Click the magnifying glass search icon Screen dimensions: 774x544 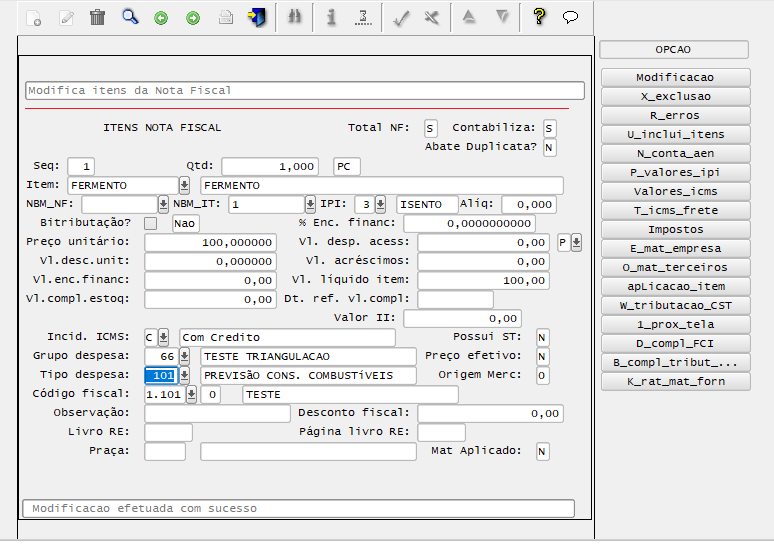[130, 17]
